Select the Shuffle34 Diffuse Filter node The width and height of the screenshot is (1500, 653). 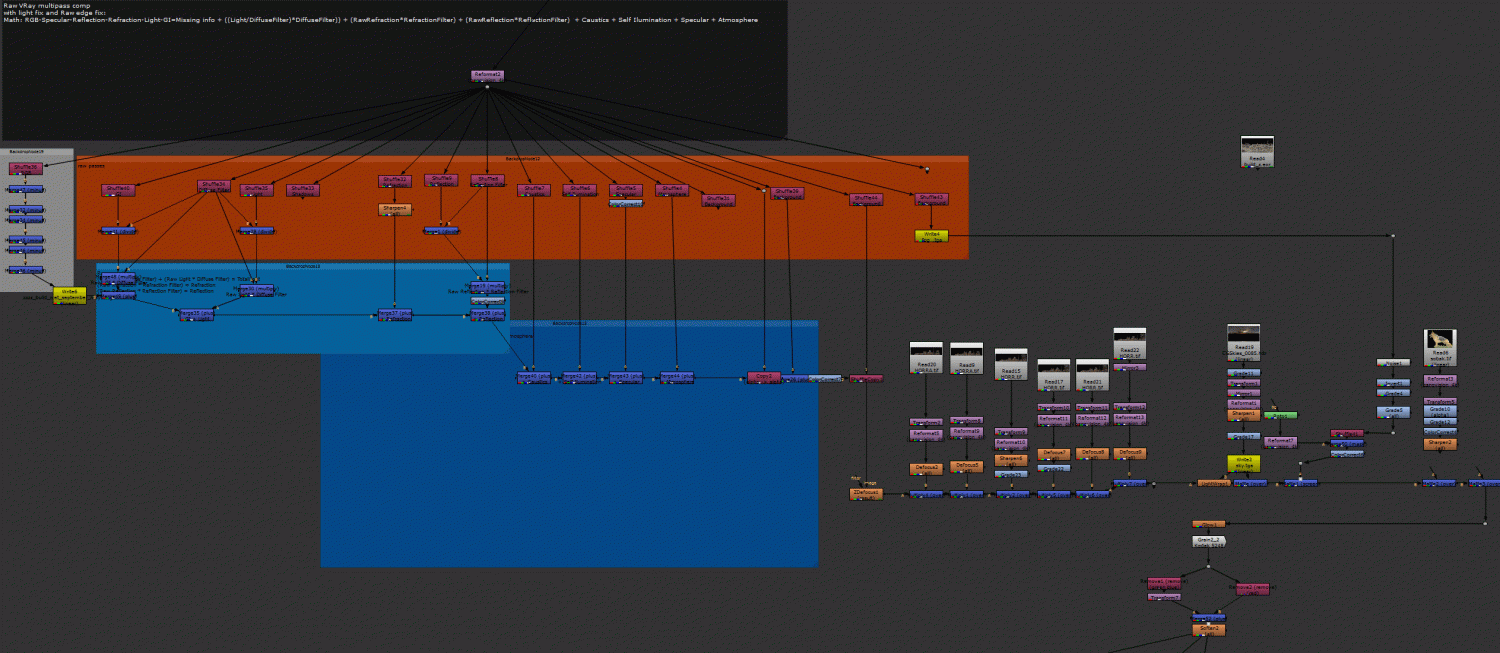[214, 186]
